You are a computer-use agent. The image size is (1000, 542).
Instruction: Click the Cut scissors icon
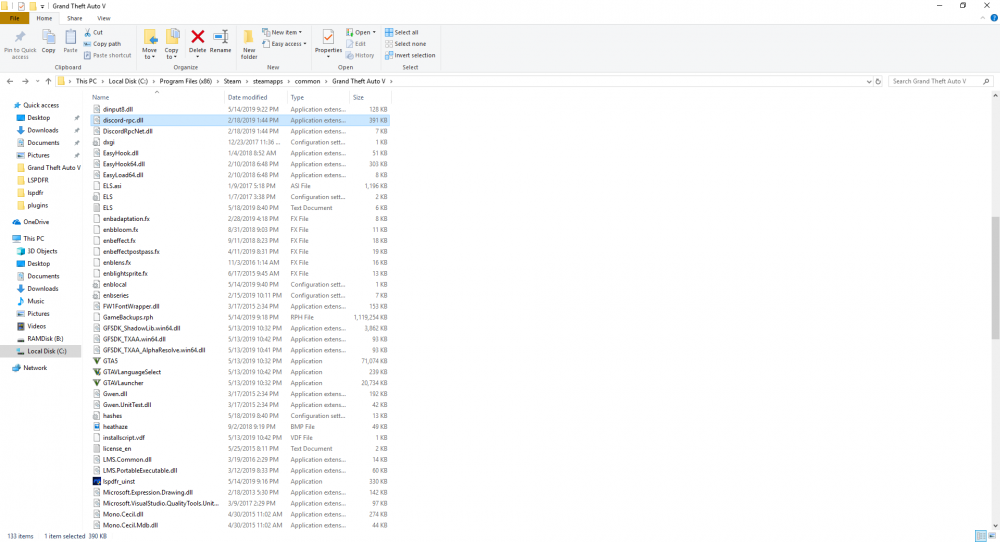tap(88, 32)
